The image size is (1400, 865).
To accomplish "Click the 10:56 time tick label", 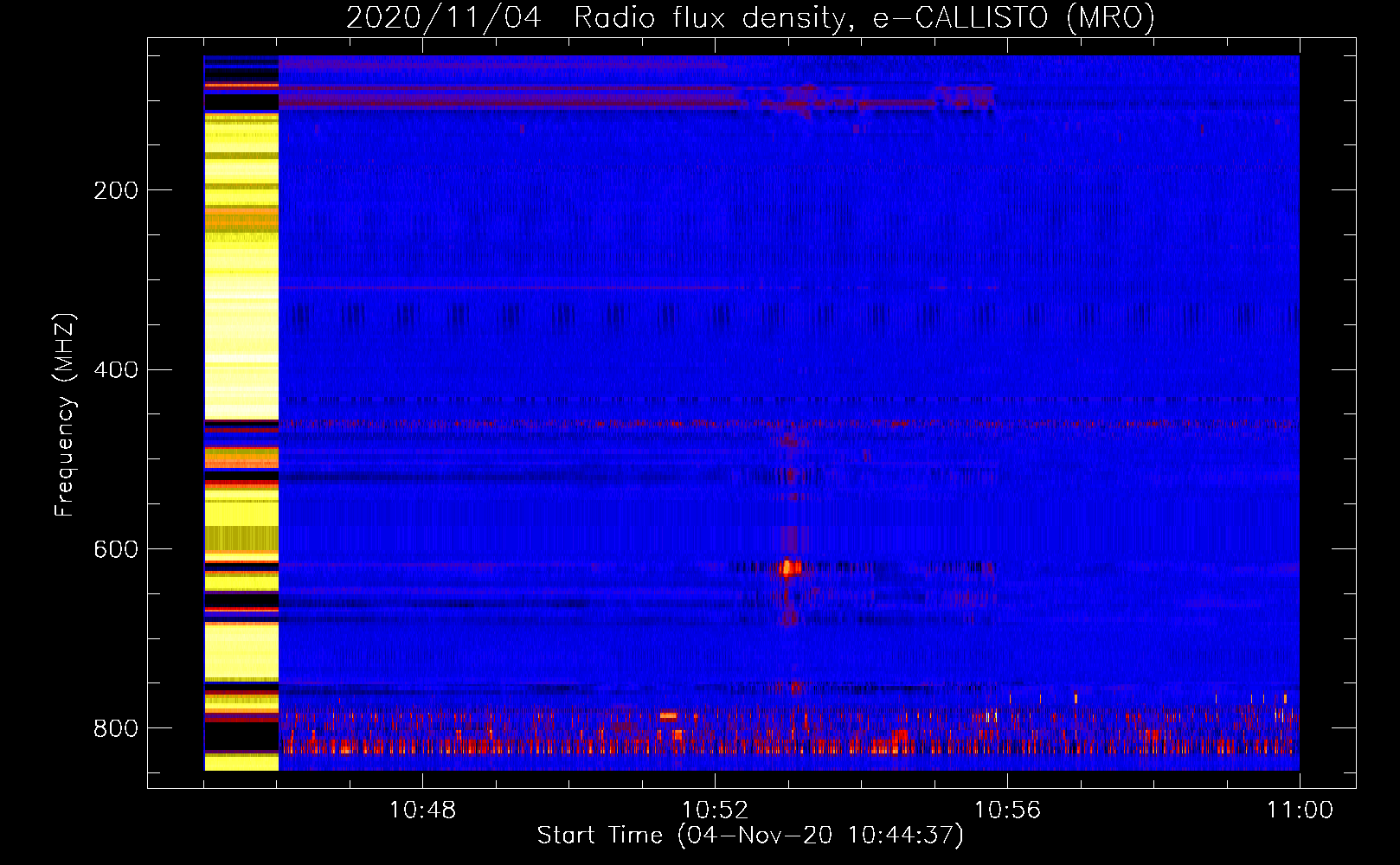I will tap(1007, 811).
